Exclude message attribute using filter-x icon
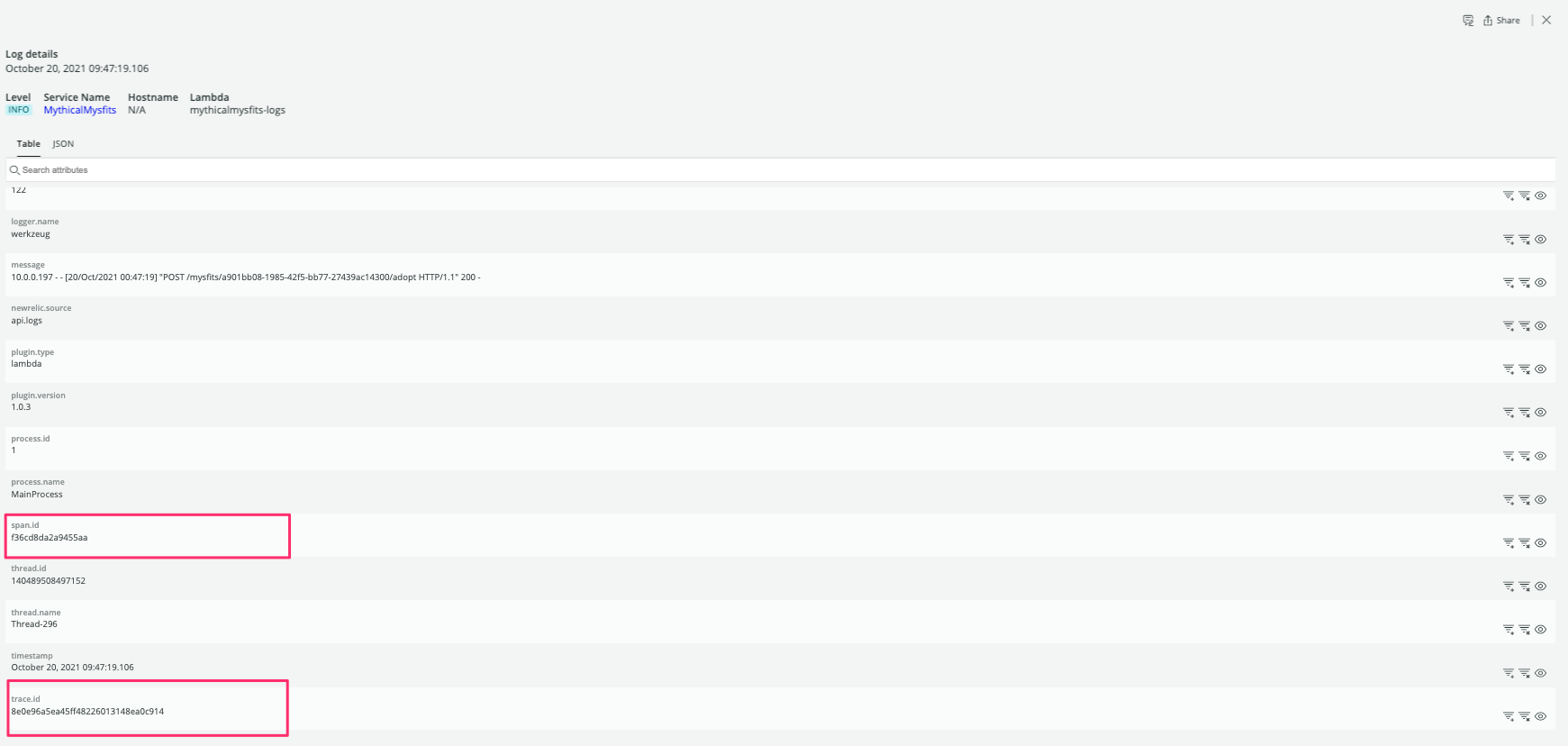The width and height of the screenshot is (1568, 746). tap(1525, 283)
